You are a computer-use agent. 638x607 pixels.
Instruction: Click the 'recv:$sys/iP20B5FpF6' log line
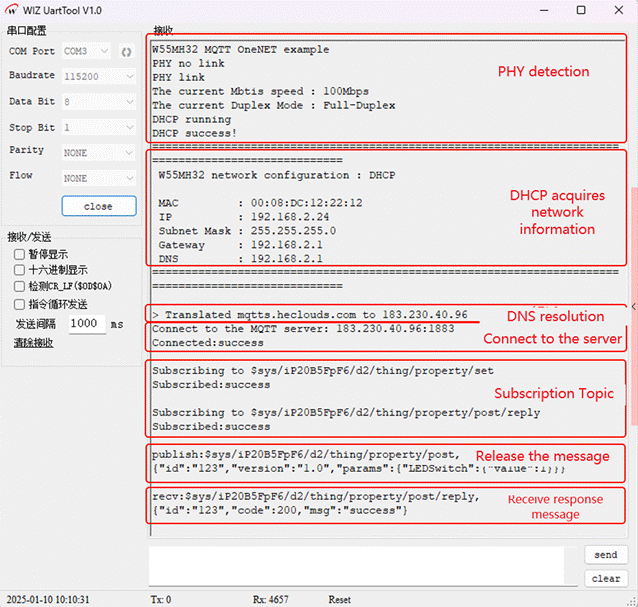coord(316,496)
